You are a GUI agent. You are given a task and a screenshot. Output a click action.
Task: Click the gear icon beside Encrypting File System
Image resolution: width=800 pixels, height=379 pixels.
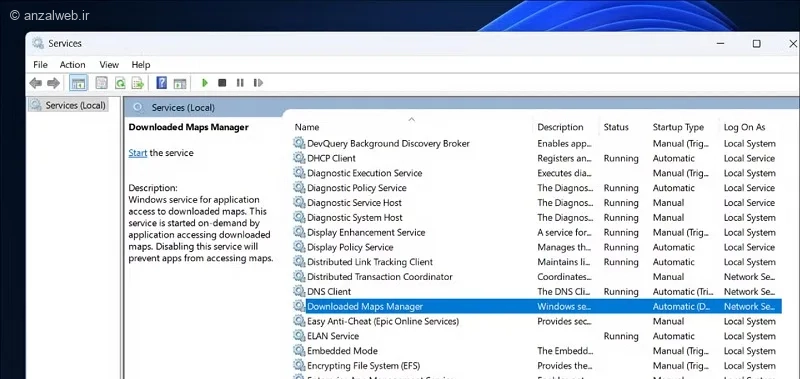[299, 365]
